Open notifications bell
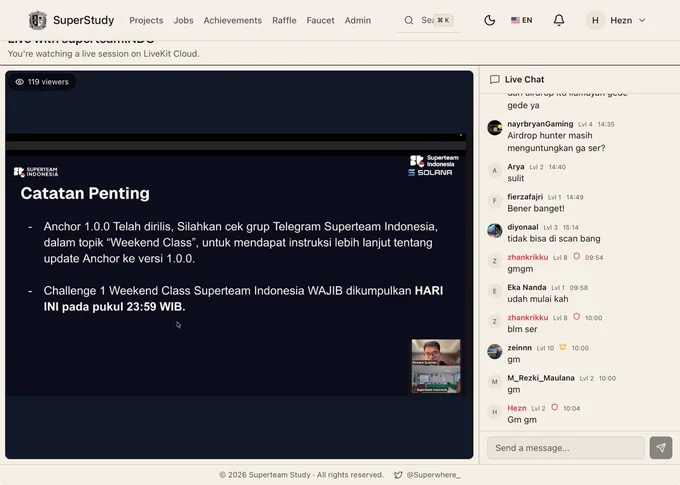 tap(559, 20)
